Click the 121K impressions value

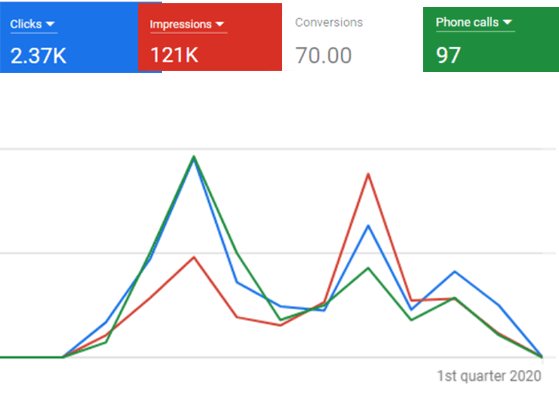point(174,55)
